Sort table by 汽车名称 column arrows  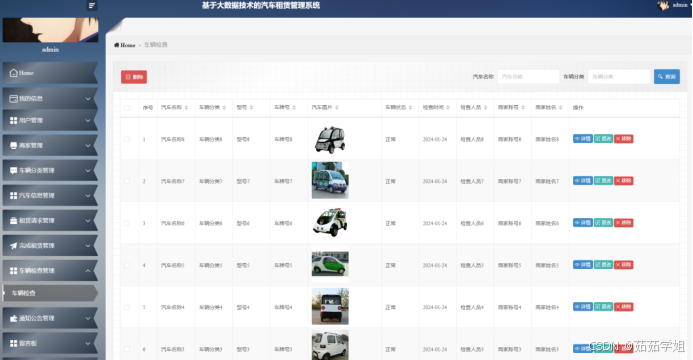tap(186, 108)
